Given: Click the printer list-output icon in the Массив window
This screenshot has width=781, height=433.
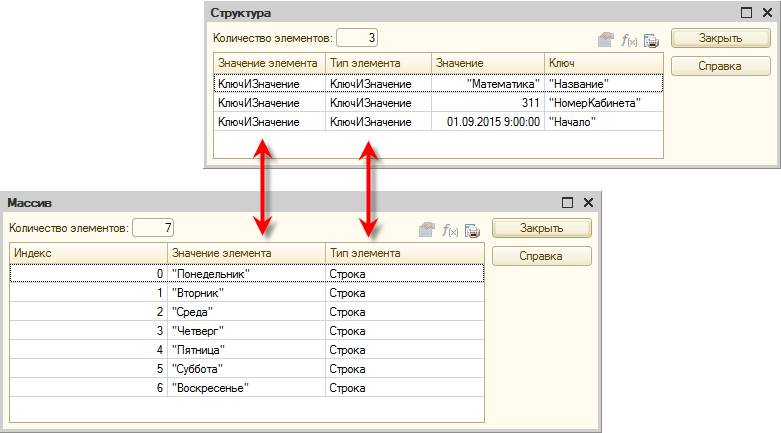Looking at the screenshot, I should (472, 231).
